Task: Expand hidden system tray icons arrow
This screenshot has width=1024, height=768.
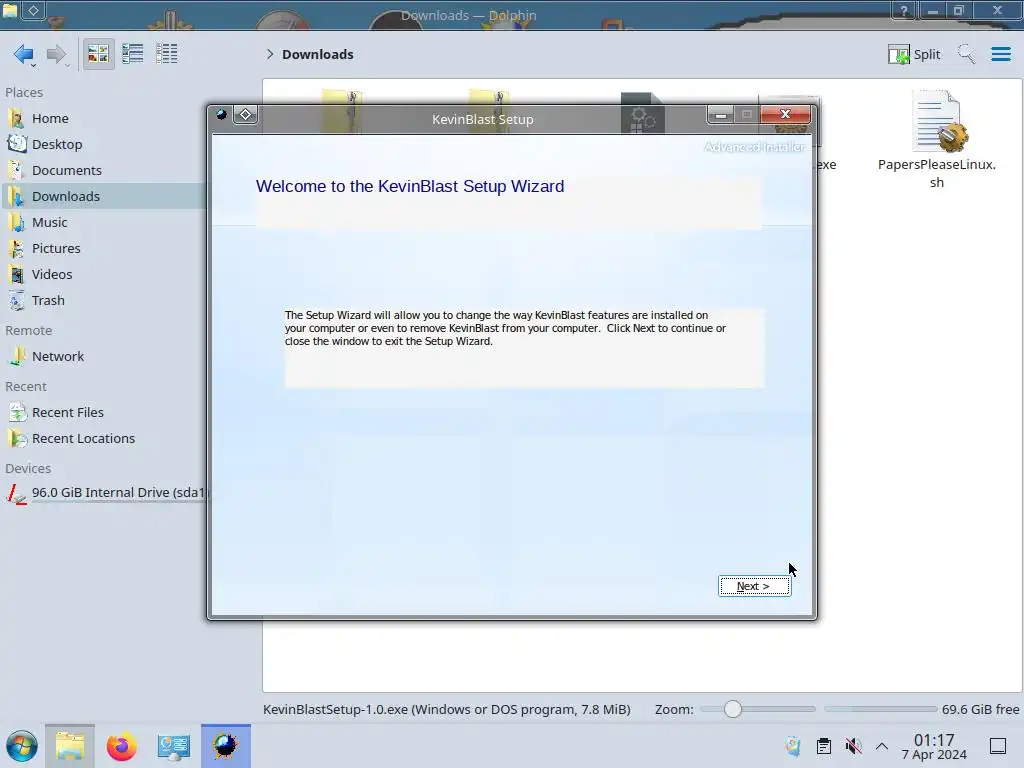Action: pyautogui.click(x=882, y=746)
